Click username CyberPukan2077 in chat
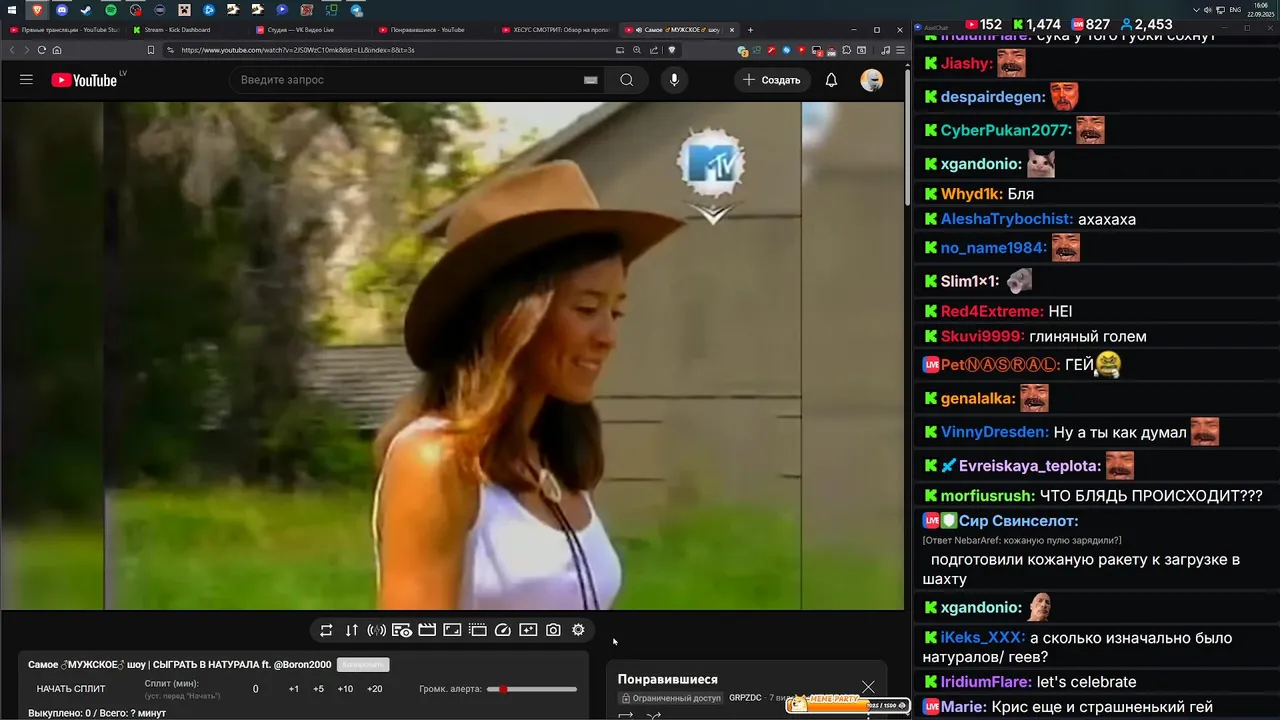The image size is (1280, 720). [1005, 130]
